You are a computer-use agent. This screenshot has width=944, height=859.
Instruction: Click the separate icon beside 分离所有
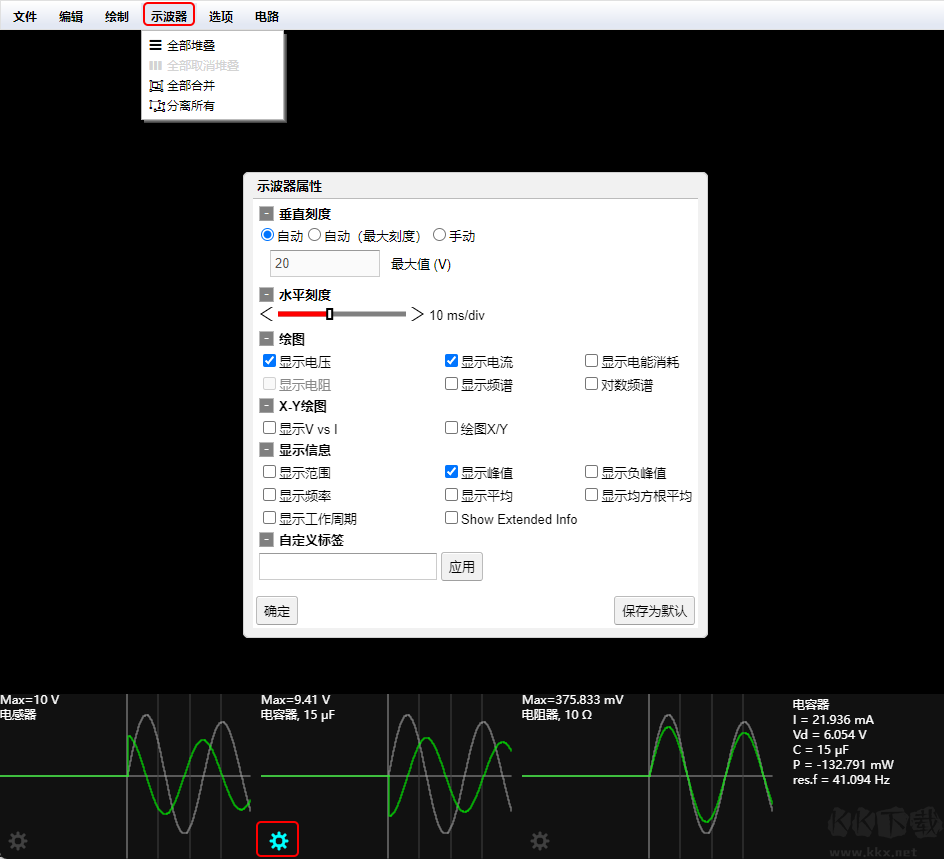(157, 104)
